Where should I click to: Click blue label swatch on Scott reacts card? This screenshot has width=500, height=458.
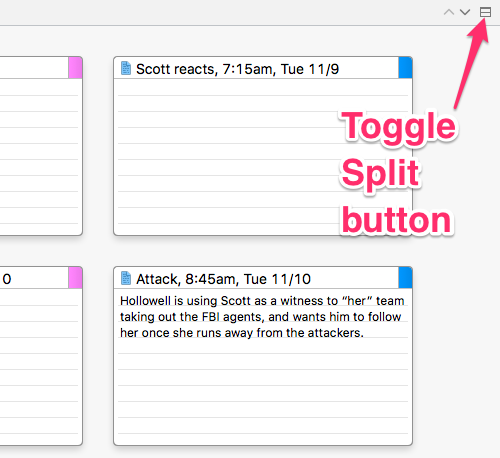point(405,68)
